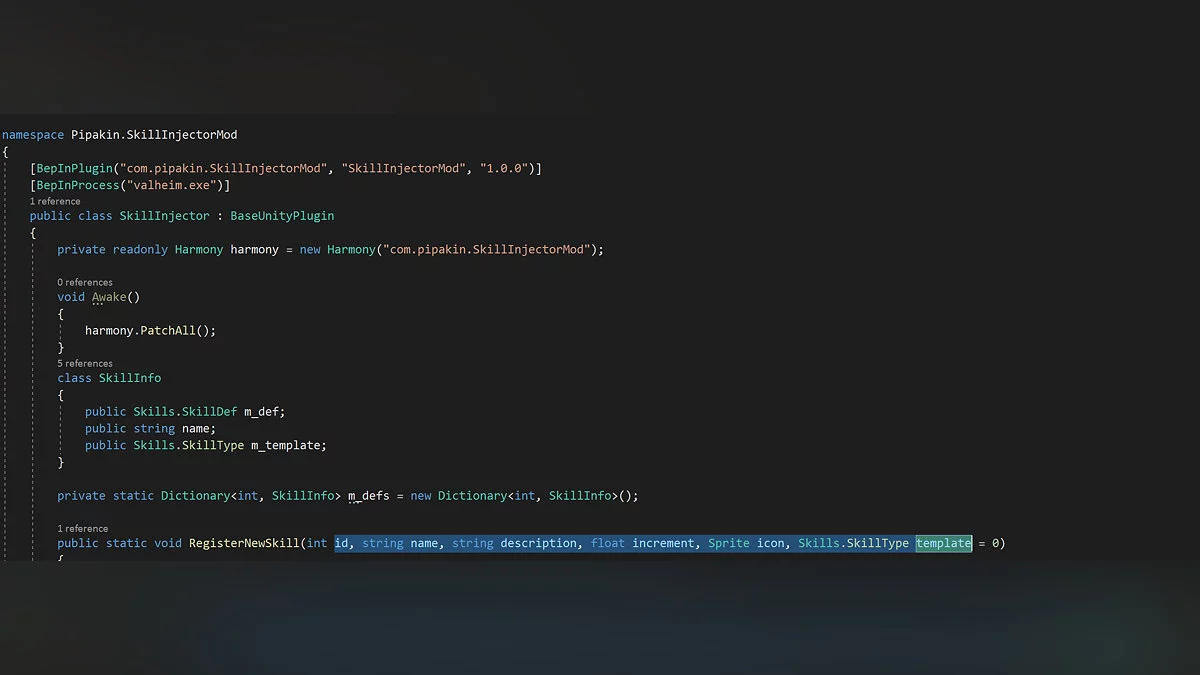Click the RegisterNewSkill method name
This screenshot has height=675, width=1200.
pos(244,543)
